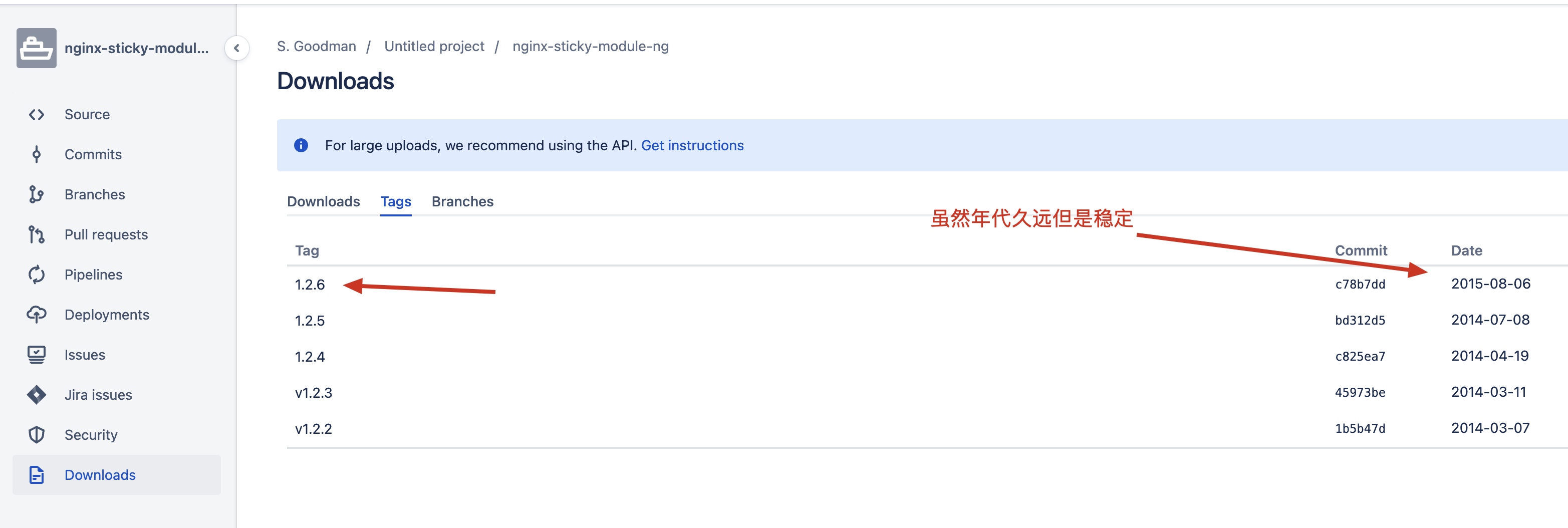Open the Get instructions link
Image resolution: width=1568 pixels, height=528 pixels.
pyautogui.click(x=693, y=145)
